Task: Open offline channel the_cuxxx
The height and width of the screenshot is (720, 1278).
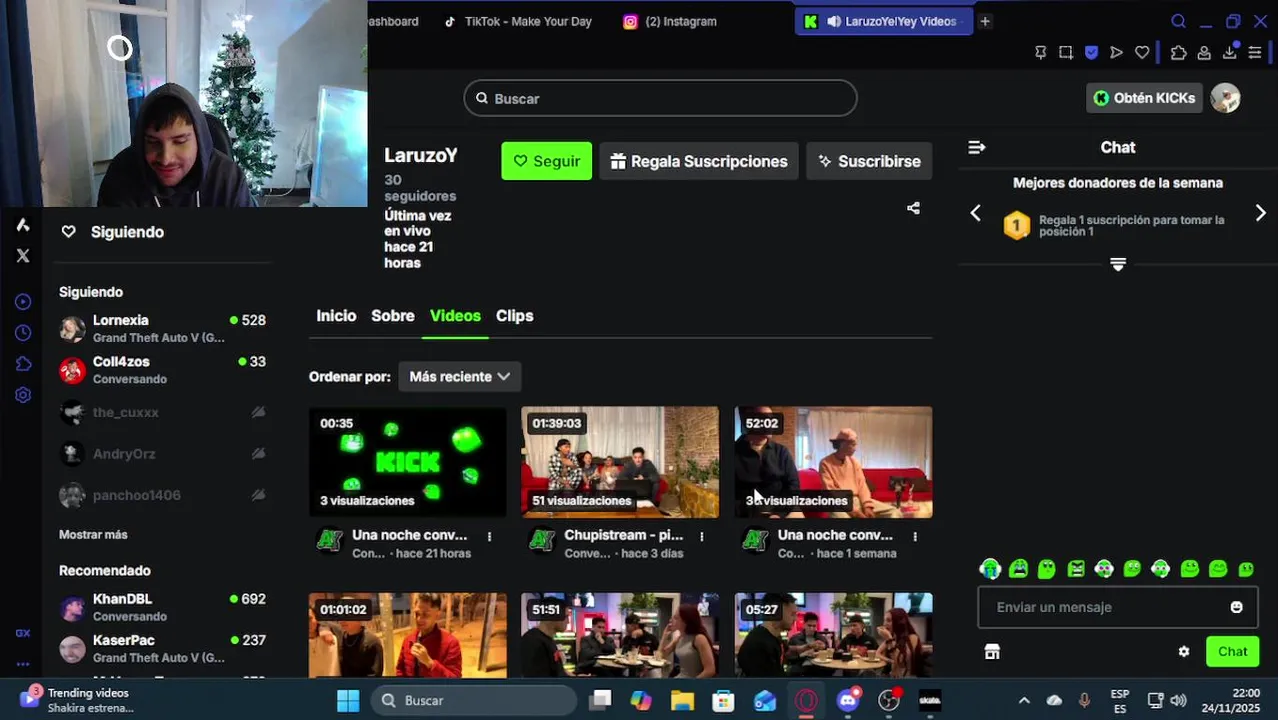Action: 162,412
